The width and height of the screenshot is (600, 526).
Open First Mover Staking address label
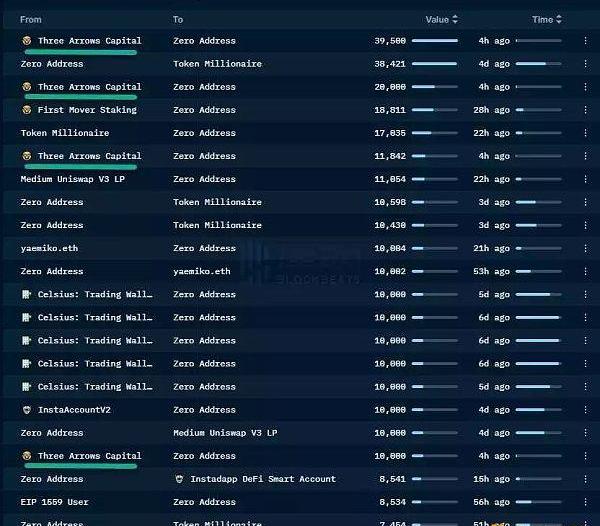[87, 110]
